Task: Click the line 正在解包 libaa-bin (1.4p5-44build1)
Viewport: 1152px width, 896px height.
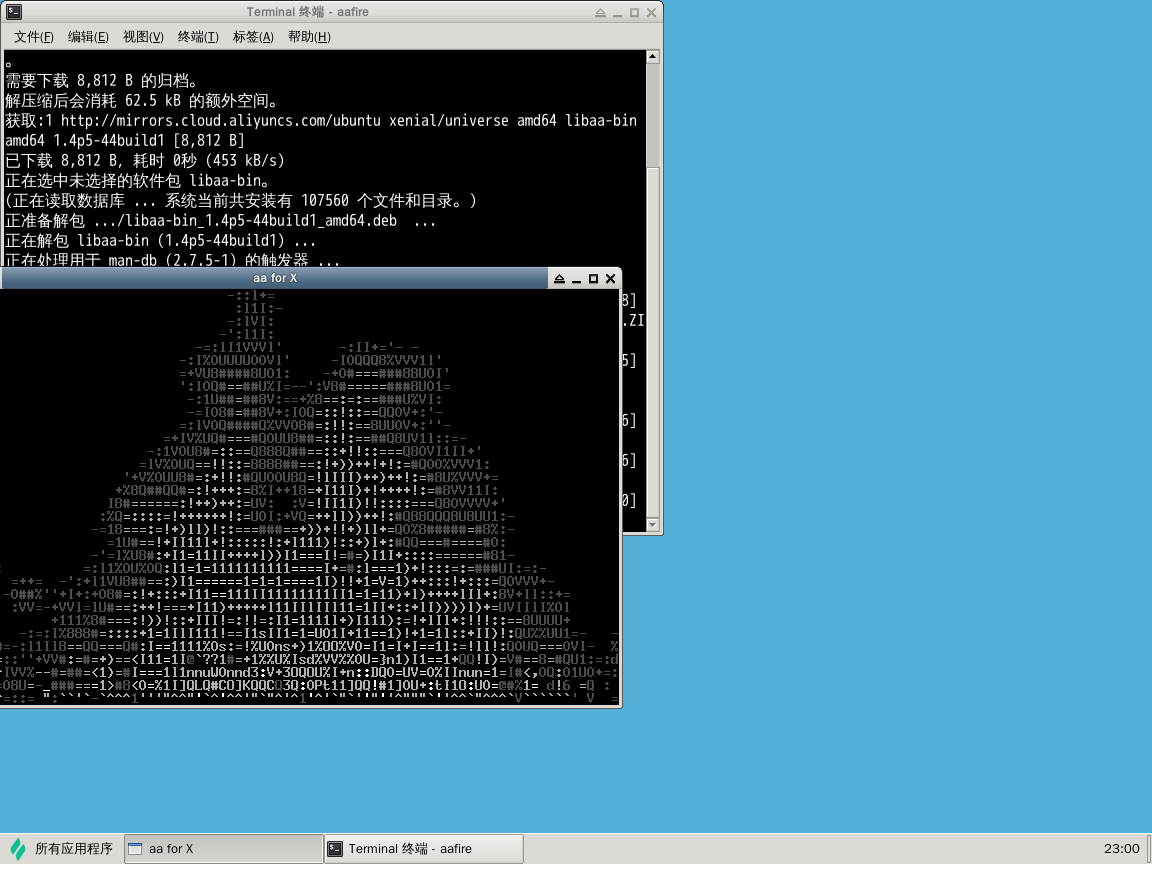Action: pyautogui.click(x=160, y=240)
